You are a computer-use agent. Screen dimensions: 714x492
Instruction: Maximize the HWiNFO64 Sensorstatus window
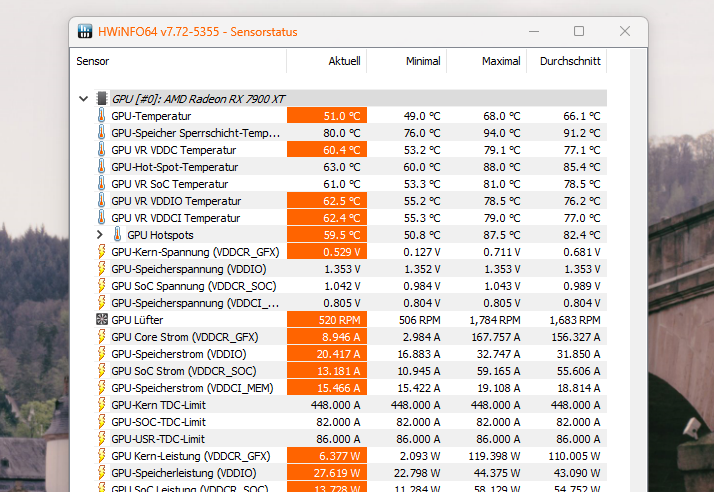point(579,31)
